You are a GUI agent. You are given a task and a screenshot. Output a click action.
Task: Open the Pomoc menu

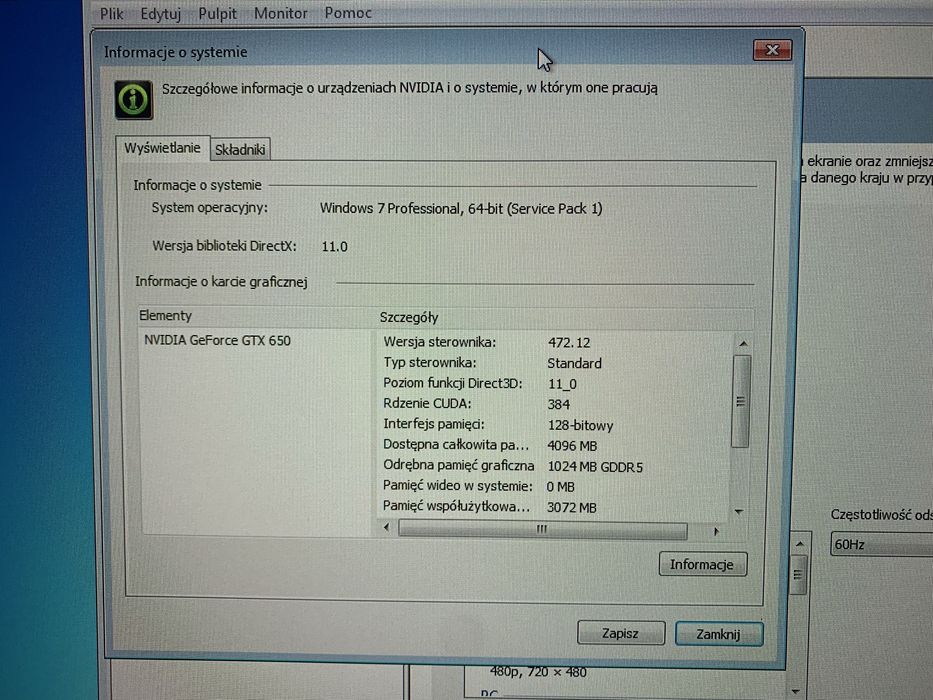pos(348,12)
